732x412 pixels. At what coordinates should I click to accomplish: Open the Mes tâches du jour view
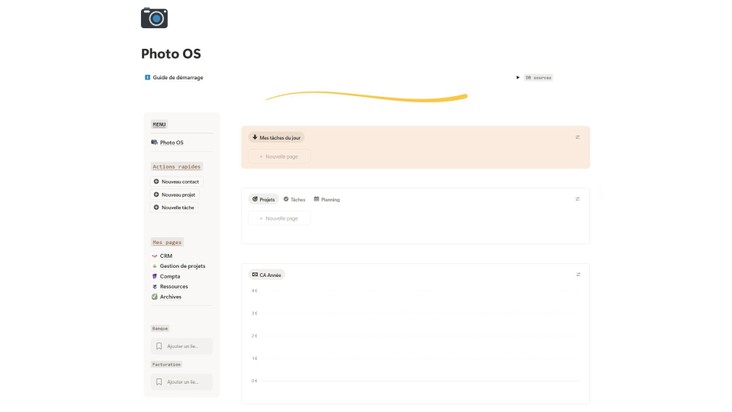click(276, 137)
